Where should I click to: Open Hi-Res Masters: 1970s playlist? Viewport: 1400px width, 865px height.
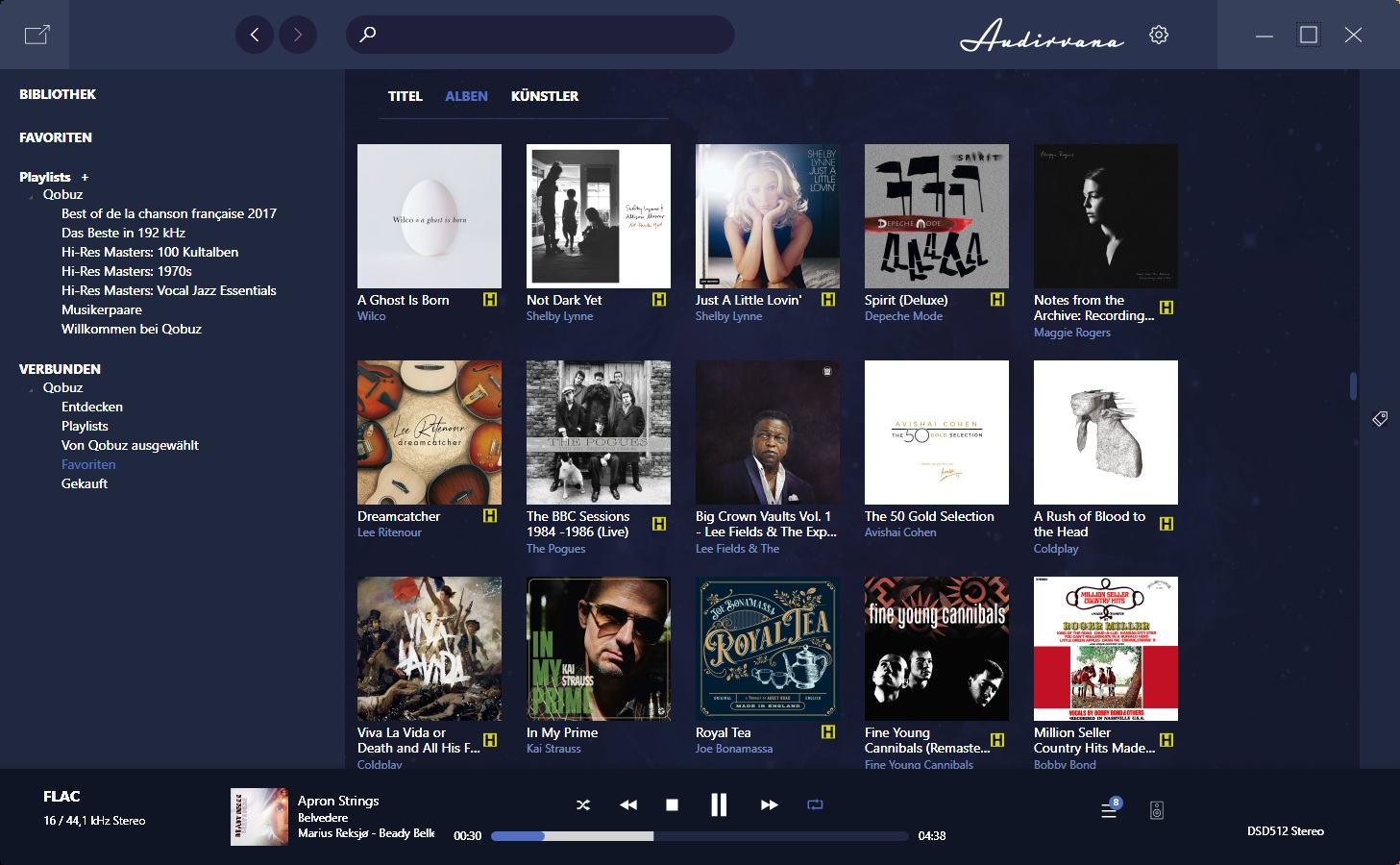pos(127,271)
